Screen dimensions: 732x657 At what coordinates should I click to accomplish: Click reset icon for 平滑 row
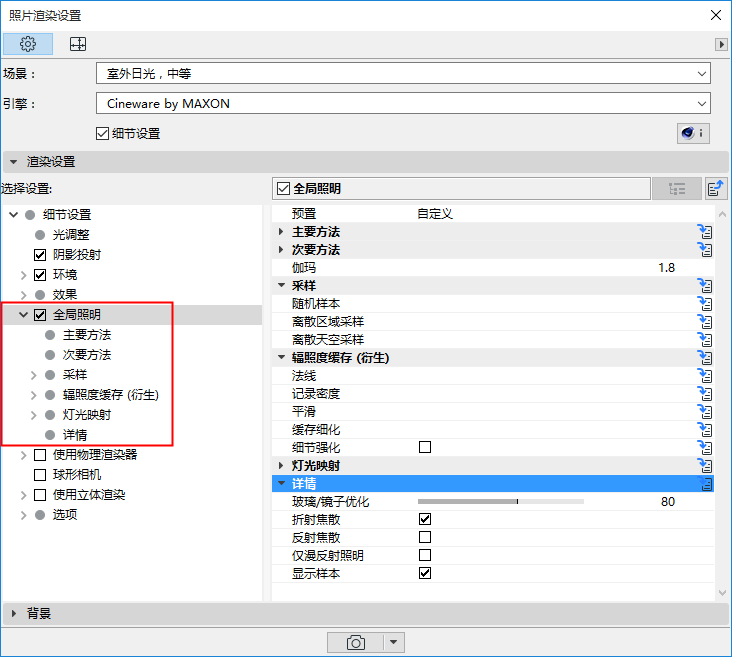[x=705, y=411]
